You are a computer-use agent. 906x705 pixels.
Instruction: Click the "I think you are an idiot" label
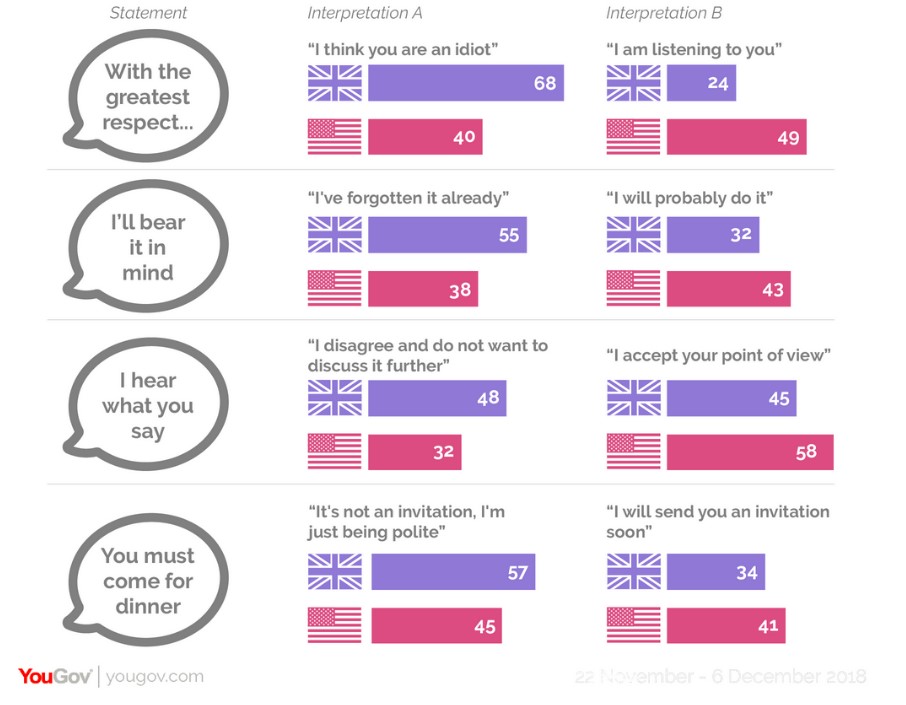(403, 49)
